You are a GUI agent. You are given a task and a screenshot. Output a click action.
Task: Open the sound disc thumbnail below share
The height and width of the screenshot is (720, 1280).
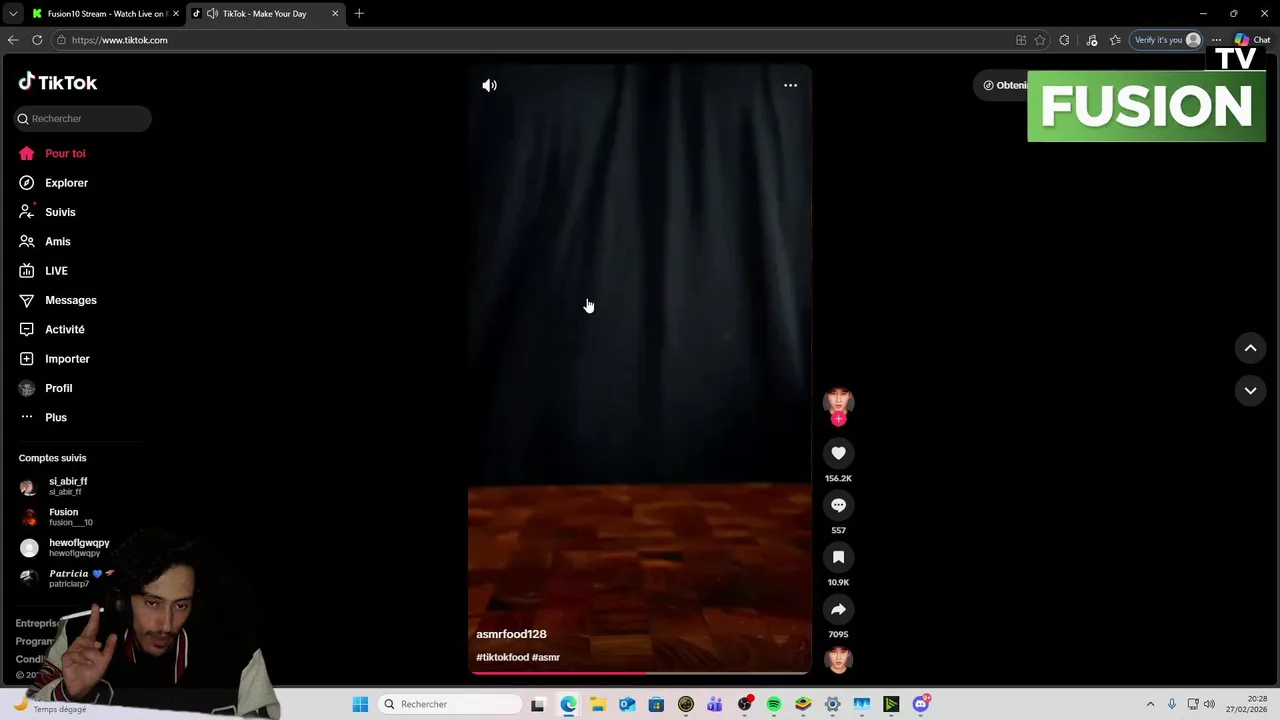coord(838,660)
